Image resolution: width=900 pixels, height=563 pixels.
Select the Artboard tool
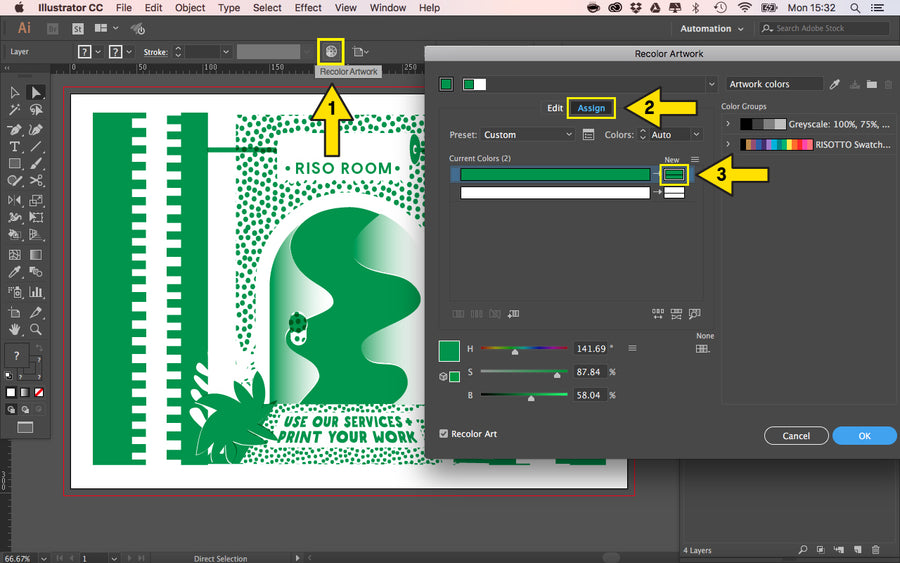[x=14, y=312]
